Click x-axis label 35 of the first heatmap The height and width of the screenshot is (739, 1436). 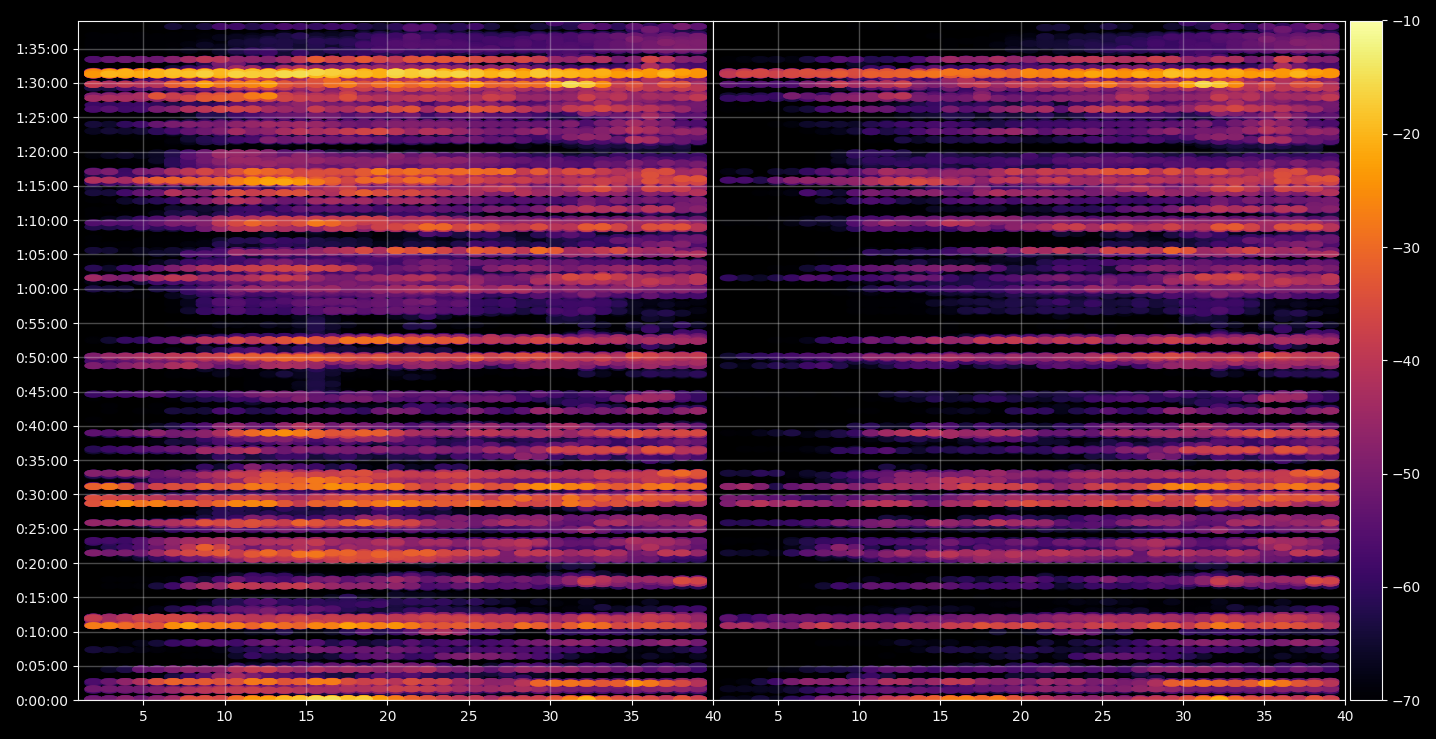[x=632, y=716]
